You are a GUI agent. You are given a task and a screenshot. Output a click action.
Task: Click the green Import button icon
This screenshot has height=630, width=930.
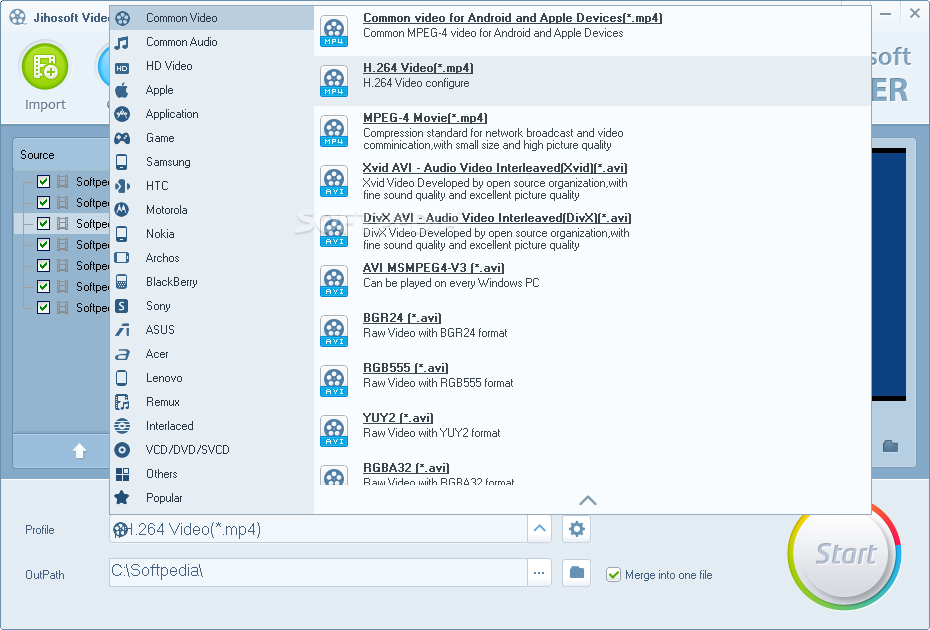(45, 66)
